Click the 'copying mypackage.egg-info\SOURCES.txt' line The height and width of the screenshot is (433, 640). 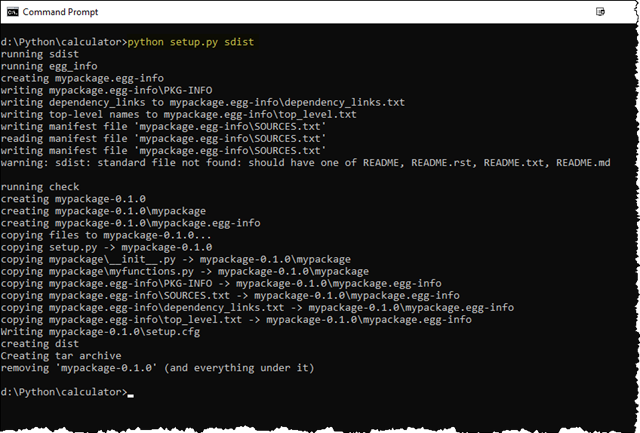(230, 295)
